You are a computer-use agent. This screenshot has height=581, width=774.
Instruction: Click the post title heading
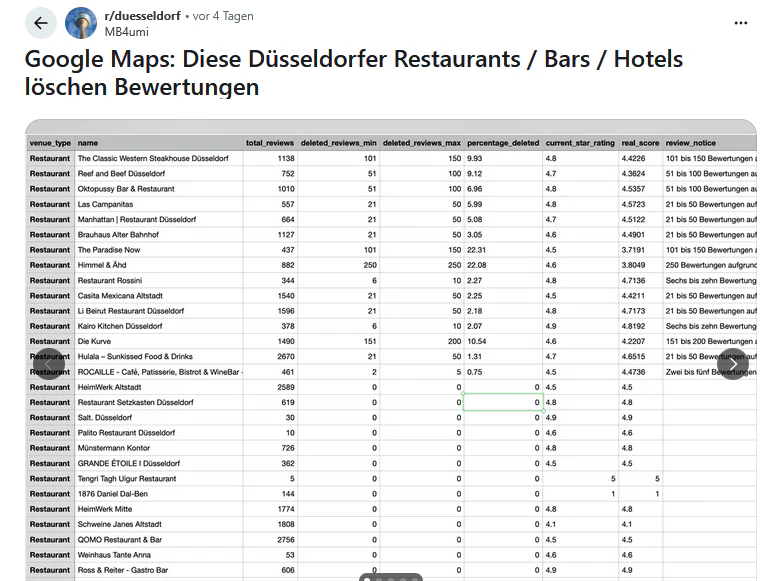353,73
